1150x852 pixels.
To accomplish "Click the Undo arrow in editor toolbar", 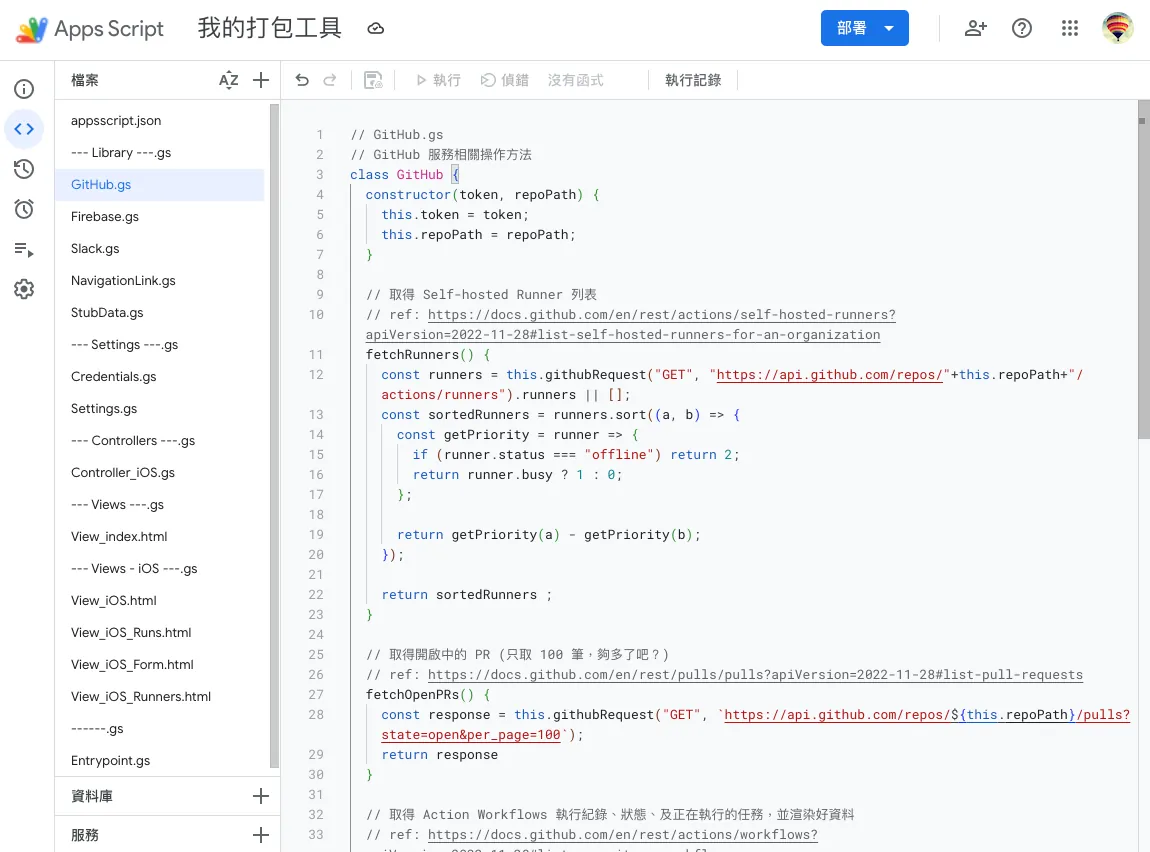I will (302, 80).
